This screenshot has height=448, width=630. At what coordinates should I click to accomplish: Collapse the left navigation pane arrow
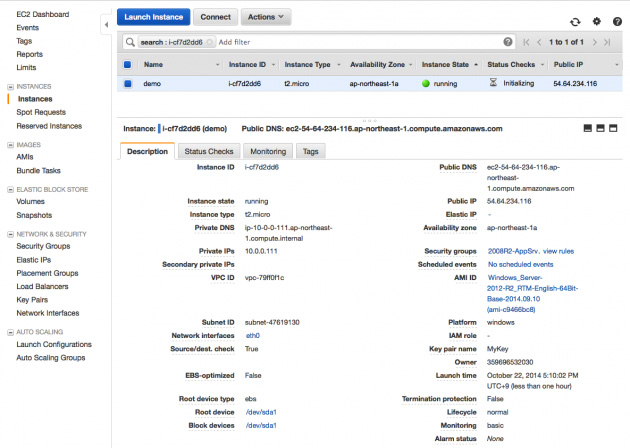pyautogui.click(x=106, y=25)
